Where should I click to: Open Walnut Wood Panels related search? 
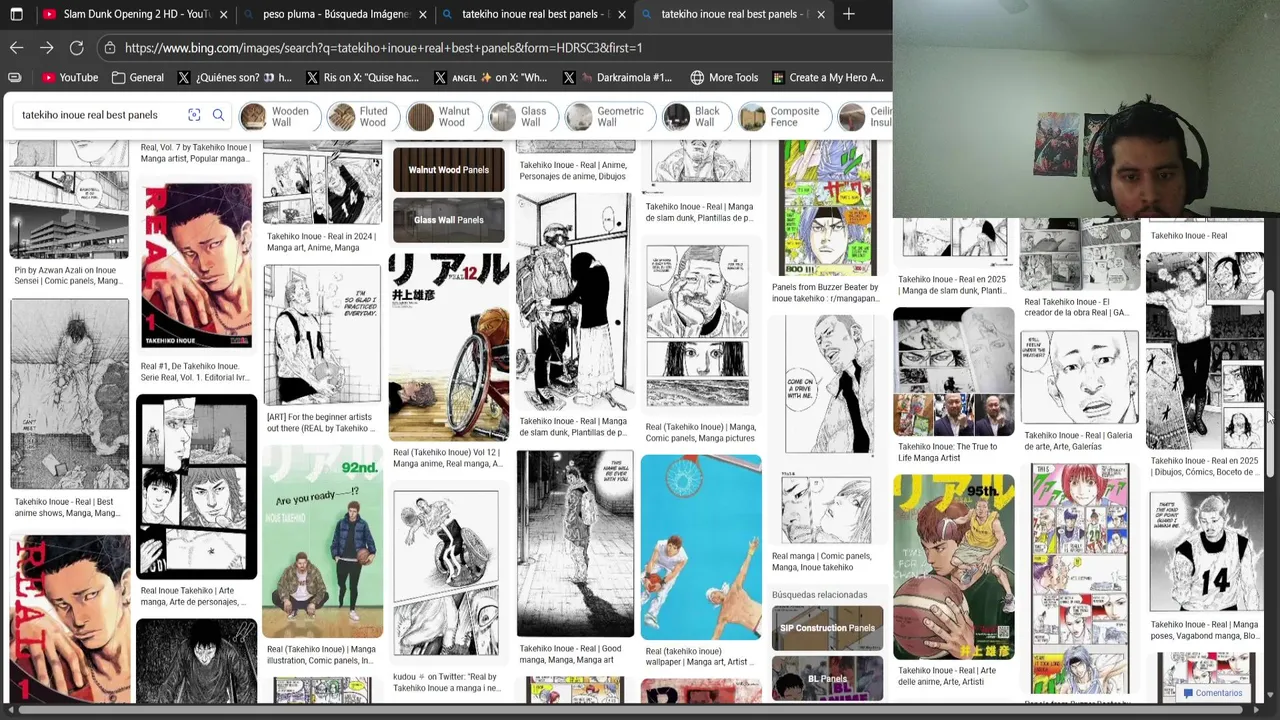(448, 170)
